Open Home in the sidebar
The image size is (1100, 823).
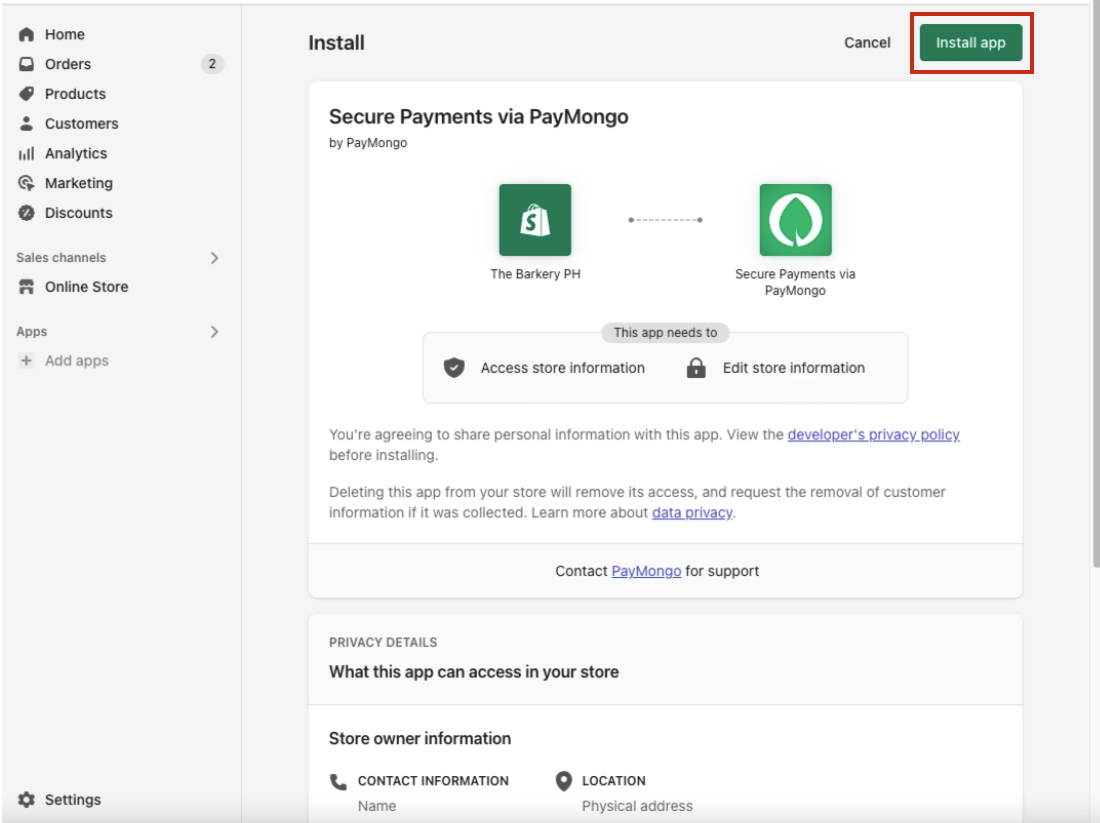coord(65,34)
